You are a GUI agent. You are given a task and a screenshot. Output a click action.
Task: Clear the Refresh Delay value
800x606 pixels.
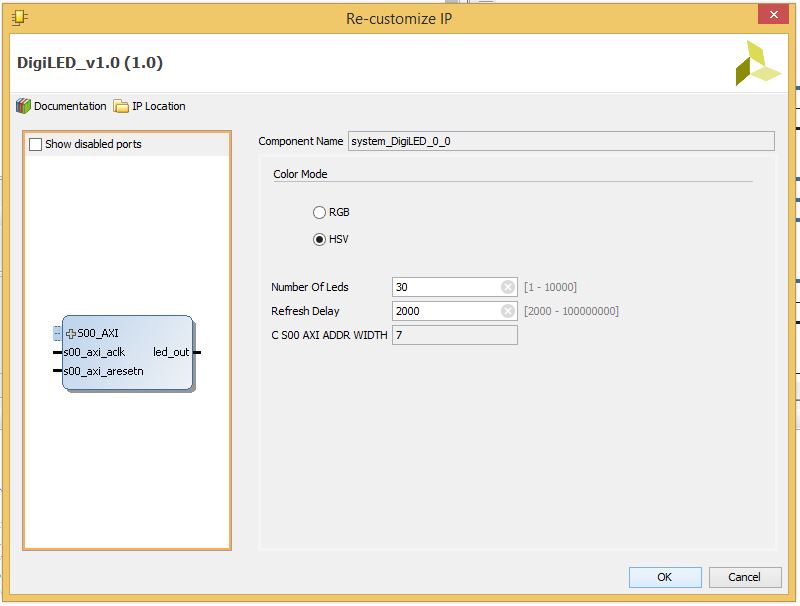[x=508, y=311]
